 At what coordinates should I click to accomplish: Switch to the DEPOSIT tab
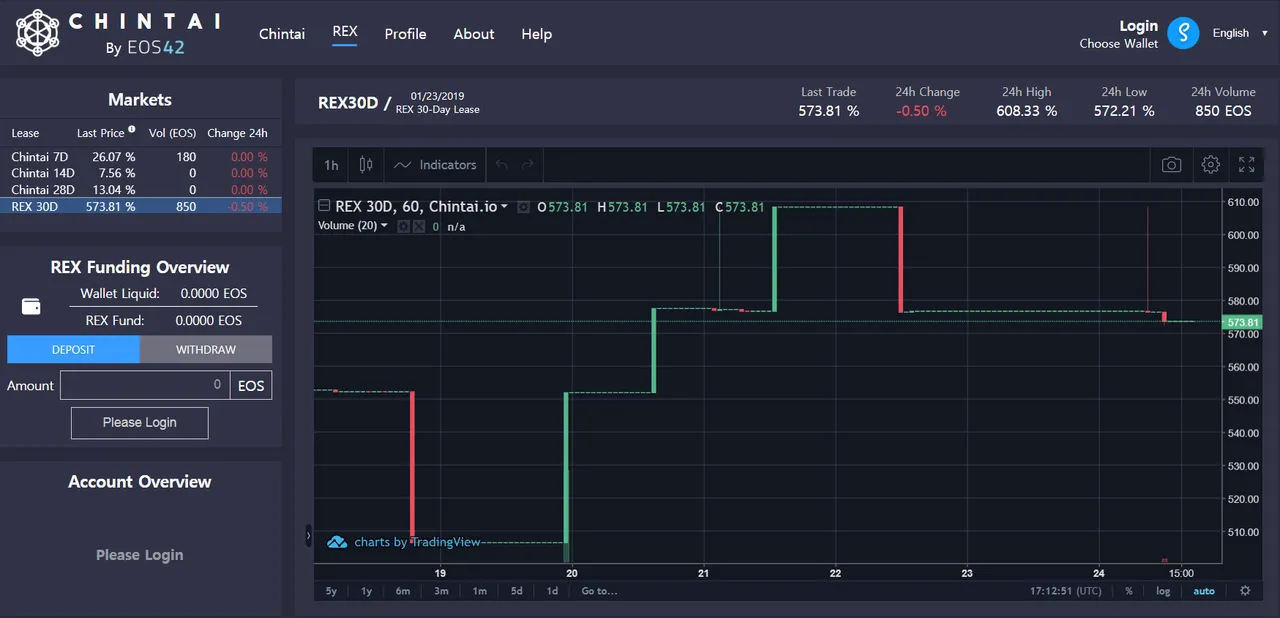[x=74, y=349]
